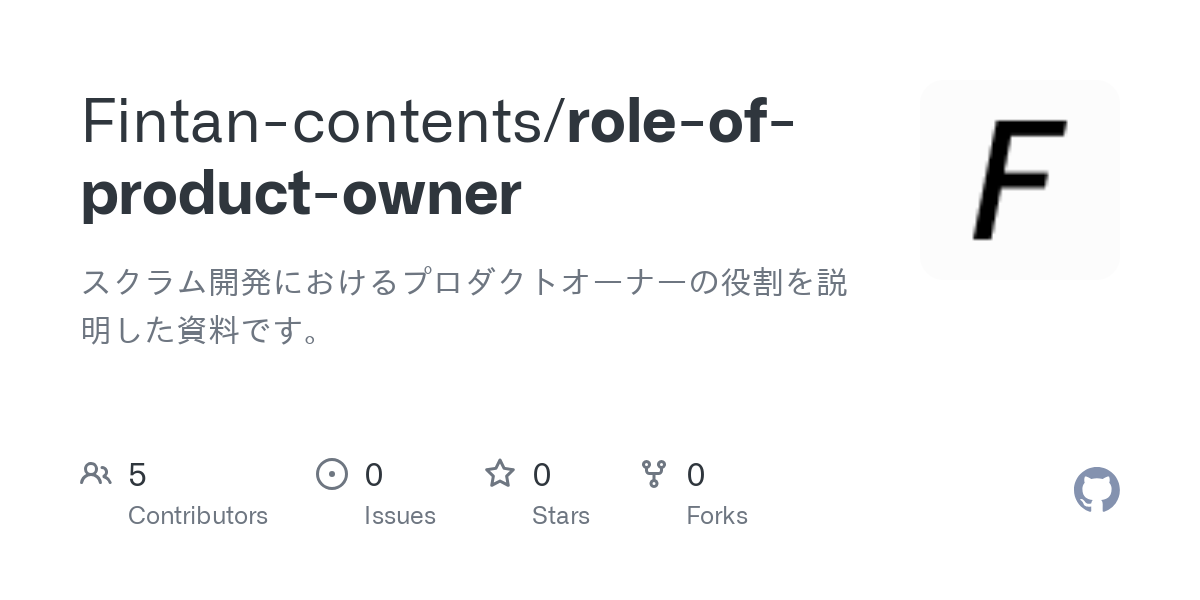1200x600 pixels.
Task: Select the contributors count number 5
Action: pos(137,475)
